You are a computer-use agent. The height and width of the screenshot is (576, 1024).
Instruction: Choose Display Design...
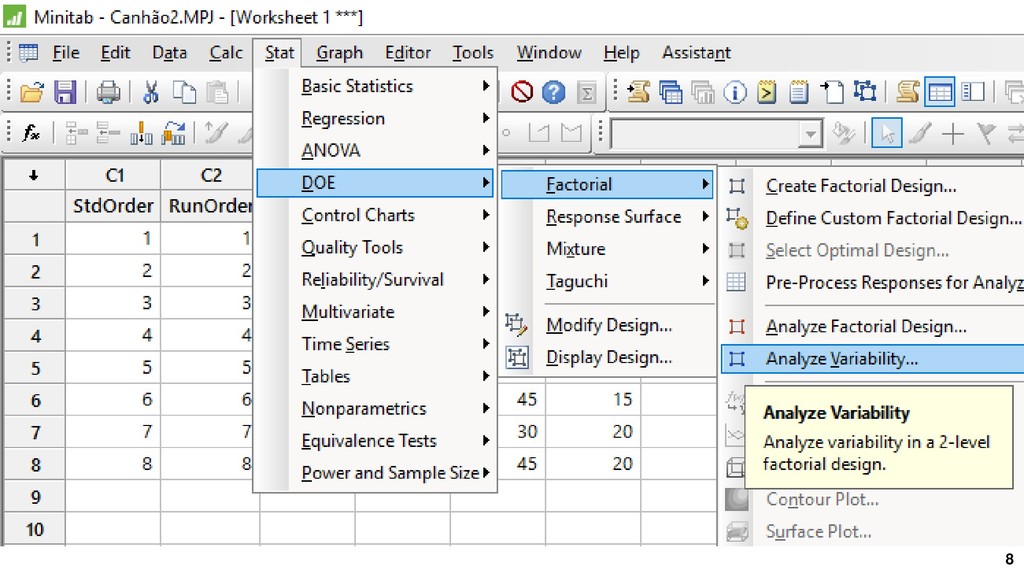pyautogui.click(x=607, y=357)
